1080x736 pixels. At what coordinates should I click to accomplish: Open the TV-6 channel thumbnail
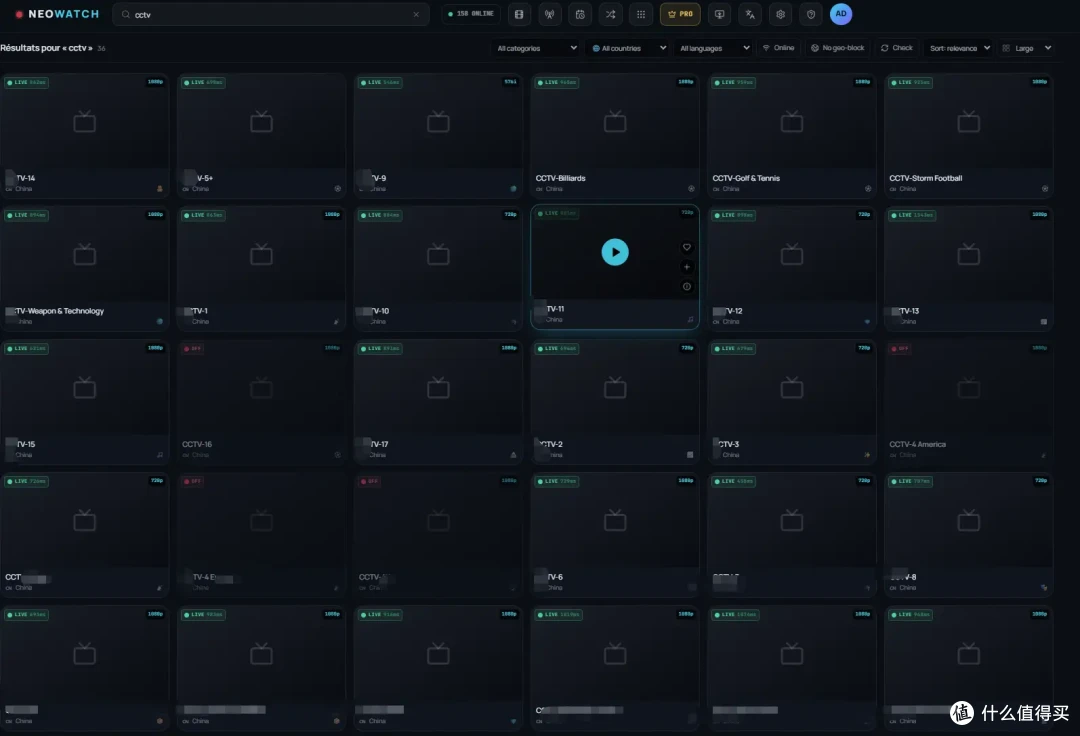[615, 521]
